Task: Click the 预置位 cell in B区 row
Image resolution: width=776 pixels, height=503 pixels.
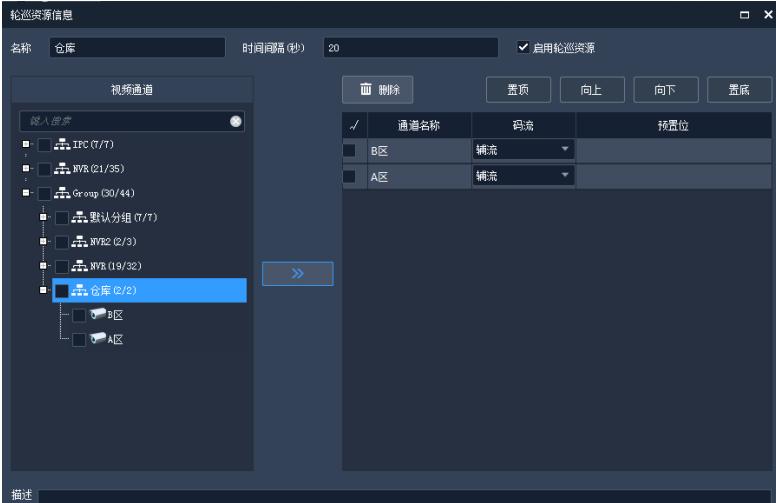Action: click(674, 151)
